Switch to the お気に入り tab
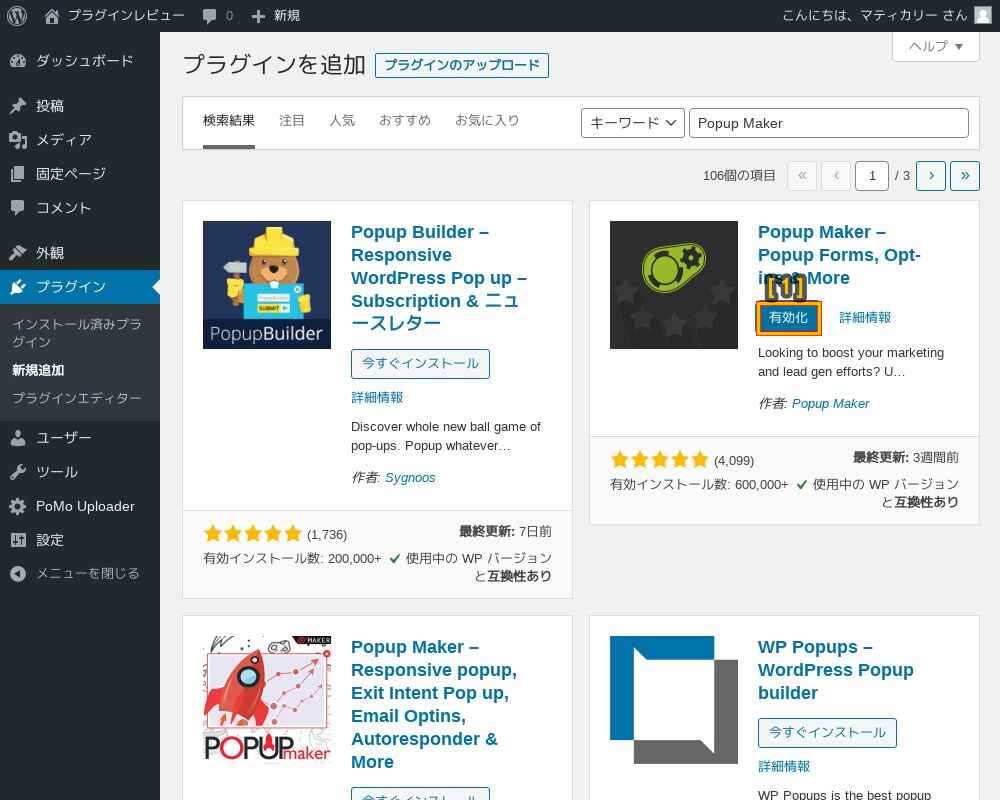Screen dimensions: 1000x800 (x=487, y=121)
